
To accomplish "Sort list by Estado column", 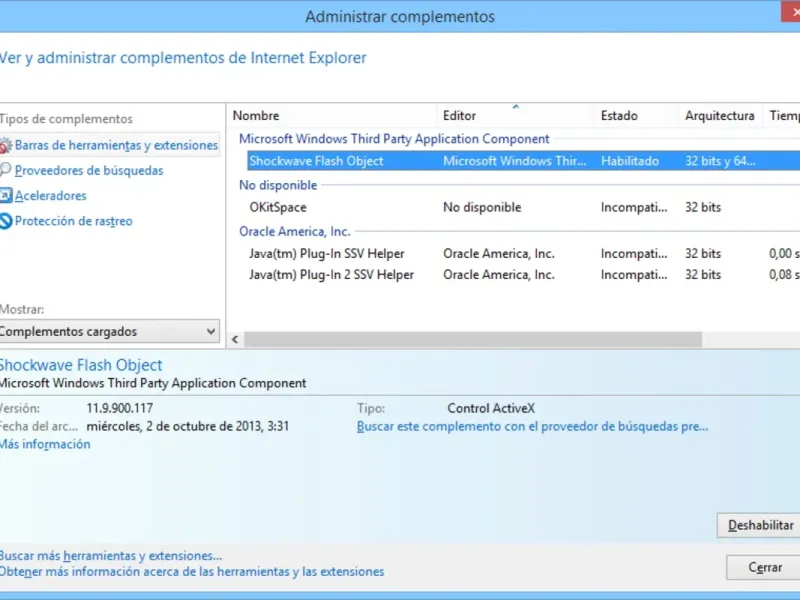I will coord(619,116).
